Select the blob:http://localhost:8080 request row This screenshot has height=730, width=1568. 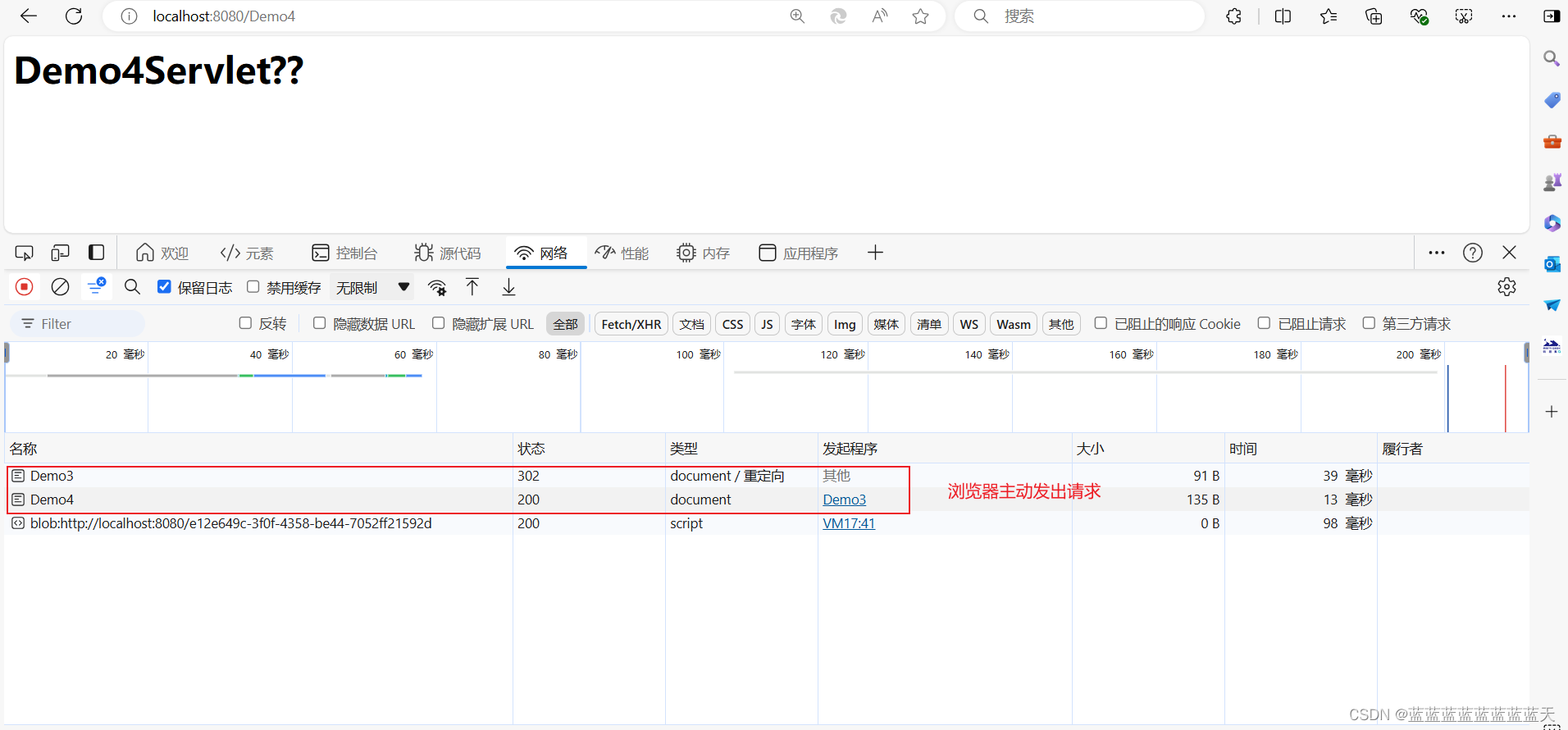767,523
